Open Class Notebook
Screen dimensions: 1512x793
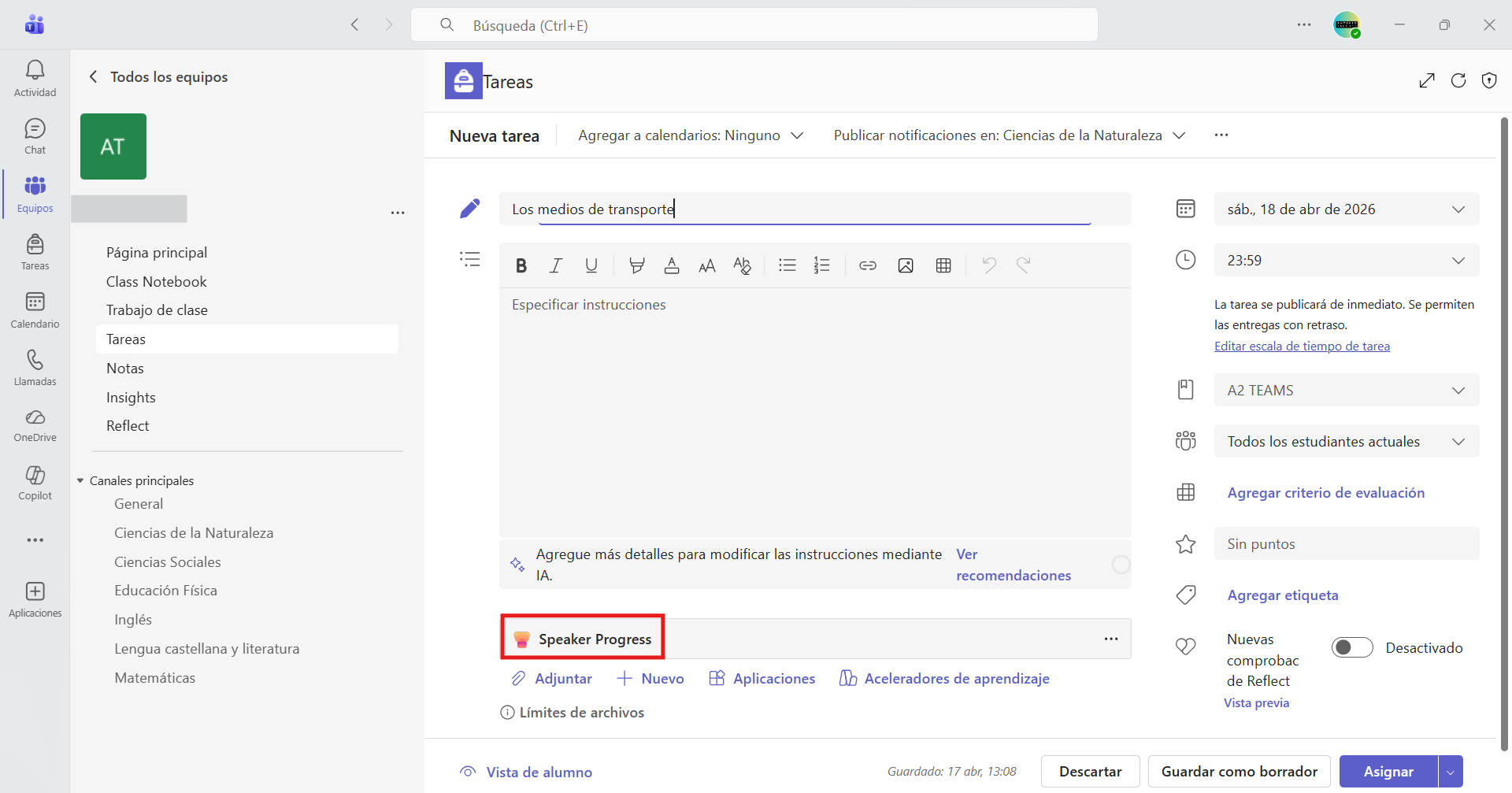[157, 282]
